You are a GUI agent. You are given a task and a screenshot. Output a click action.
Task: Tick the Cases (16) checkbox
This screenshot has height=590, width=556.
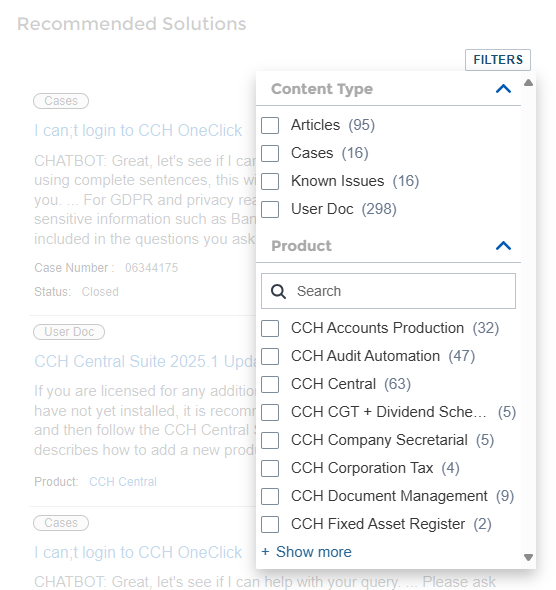270,153
